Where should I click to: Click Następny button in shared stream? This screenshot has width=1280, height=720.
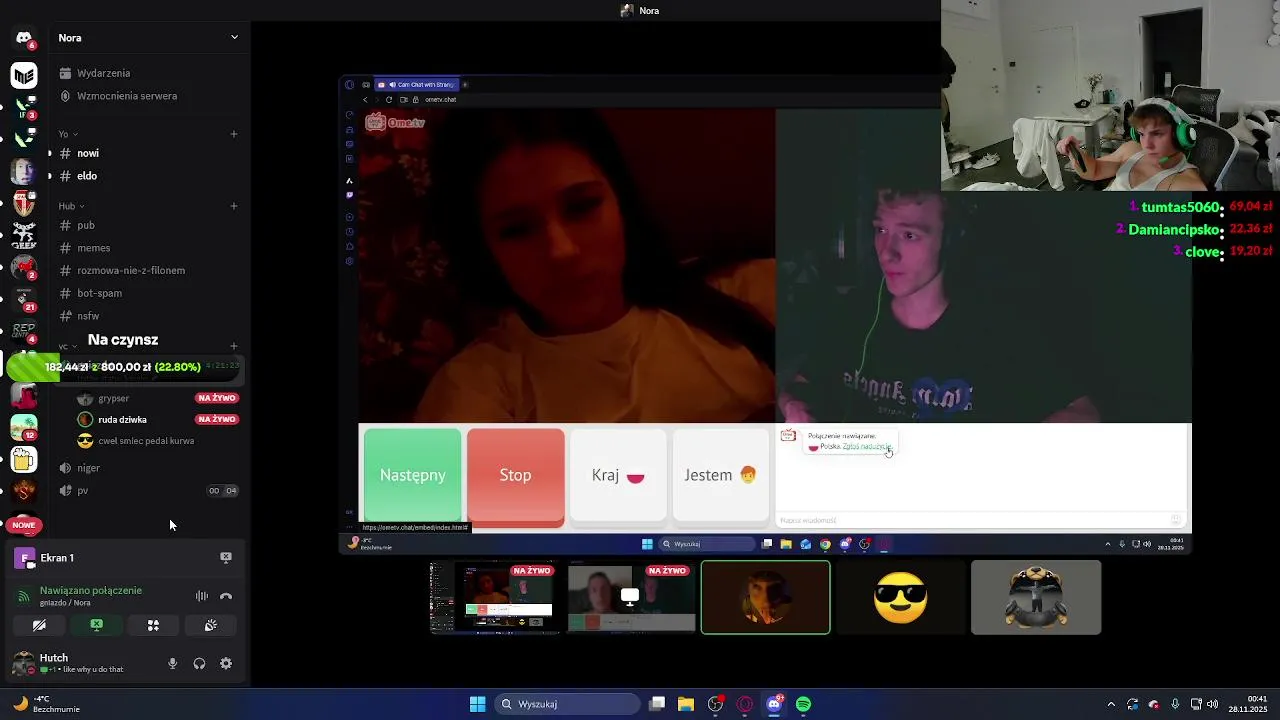coord(413,476)
